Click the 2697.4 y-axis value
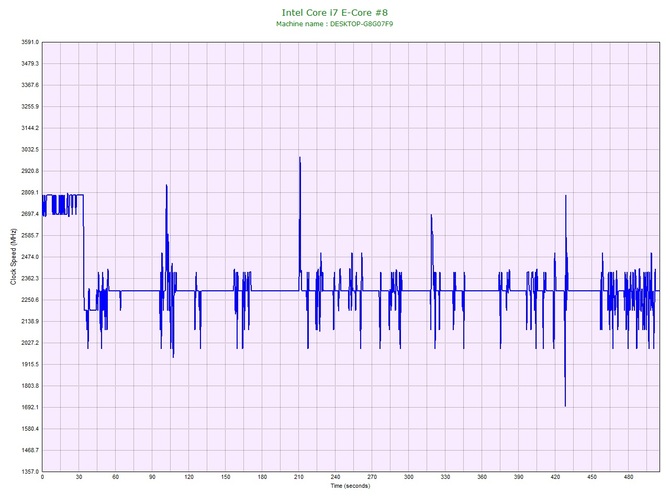This screenshot has width=670, height=503. pyautogui.click(x=30, y=214)
